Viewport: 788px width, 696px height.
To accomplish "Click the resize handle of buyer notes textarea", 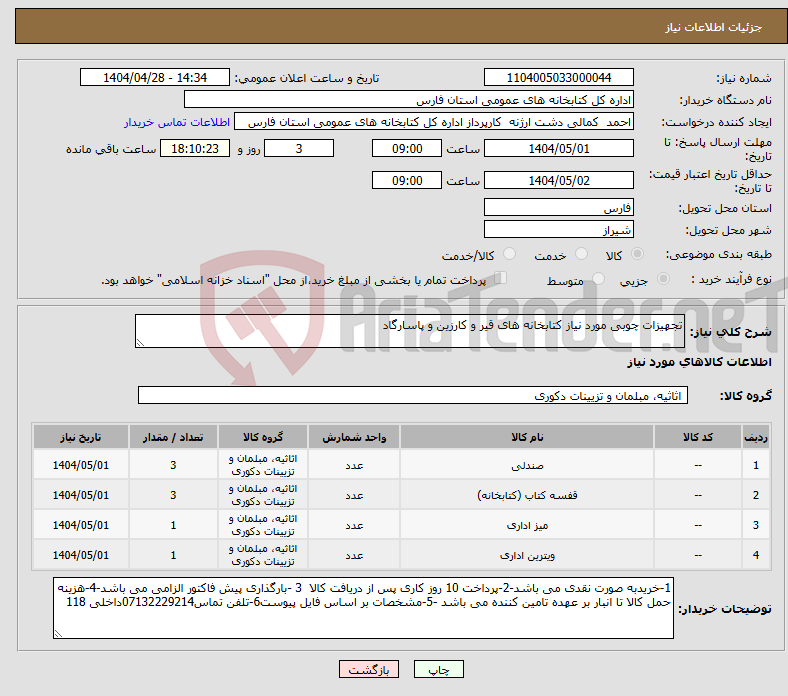I will coord(58,634).
